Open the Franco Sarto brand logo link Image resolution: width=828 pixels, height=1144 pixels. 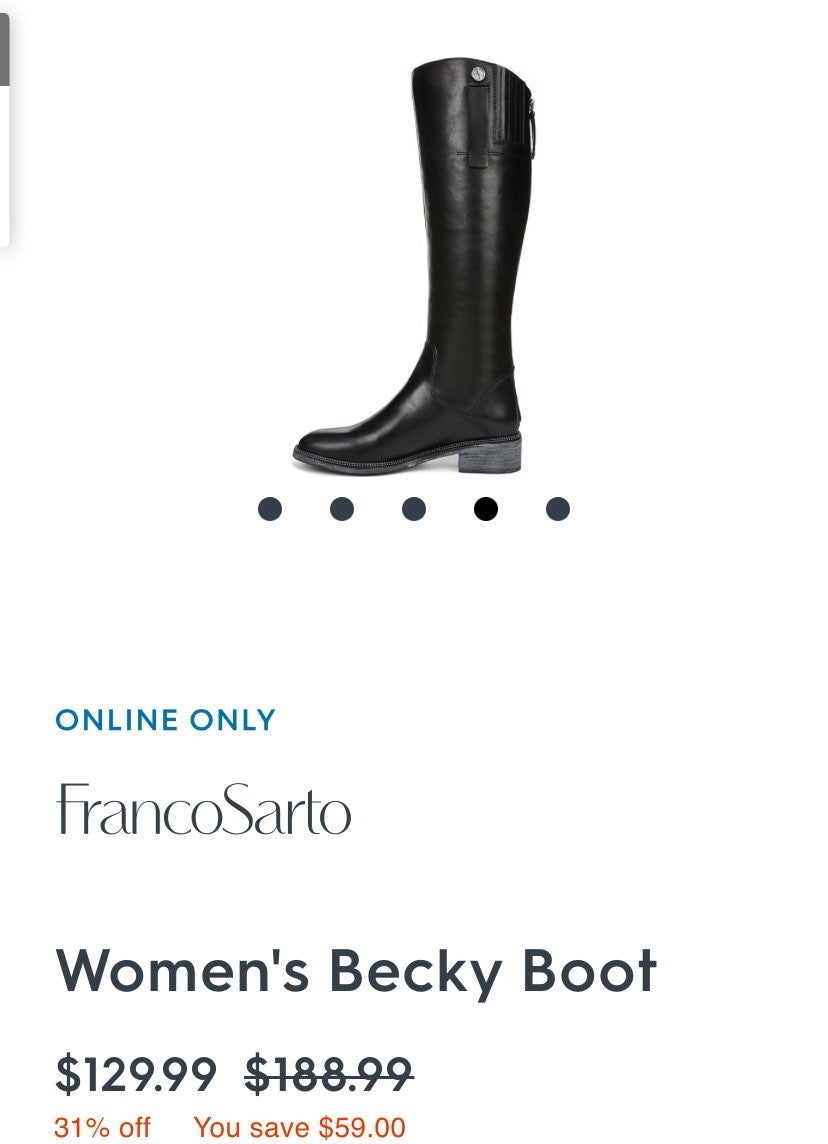(204, 809)
